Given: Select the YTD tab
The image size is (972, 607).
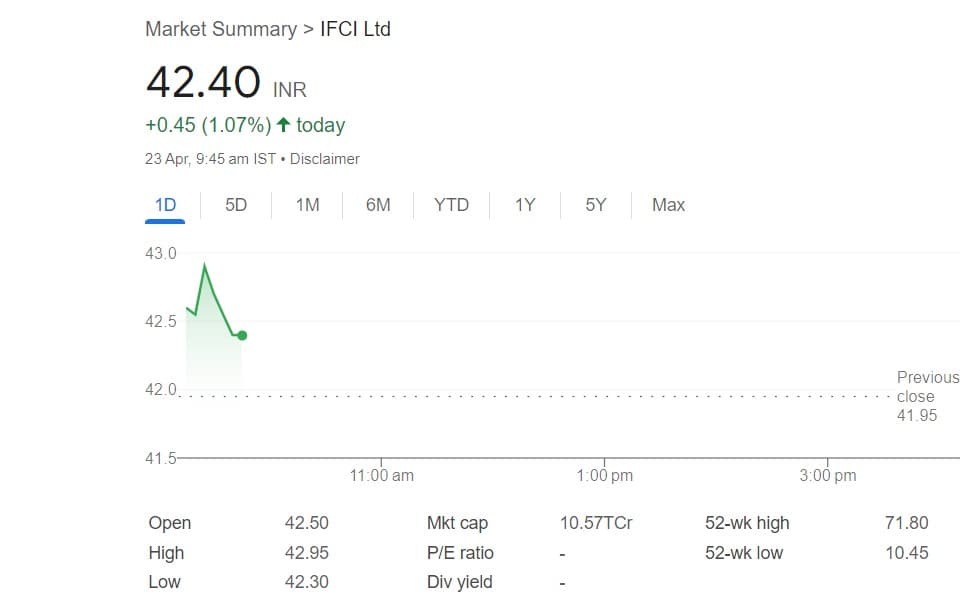Looking at the screenshot, I should point(451,205).
